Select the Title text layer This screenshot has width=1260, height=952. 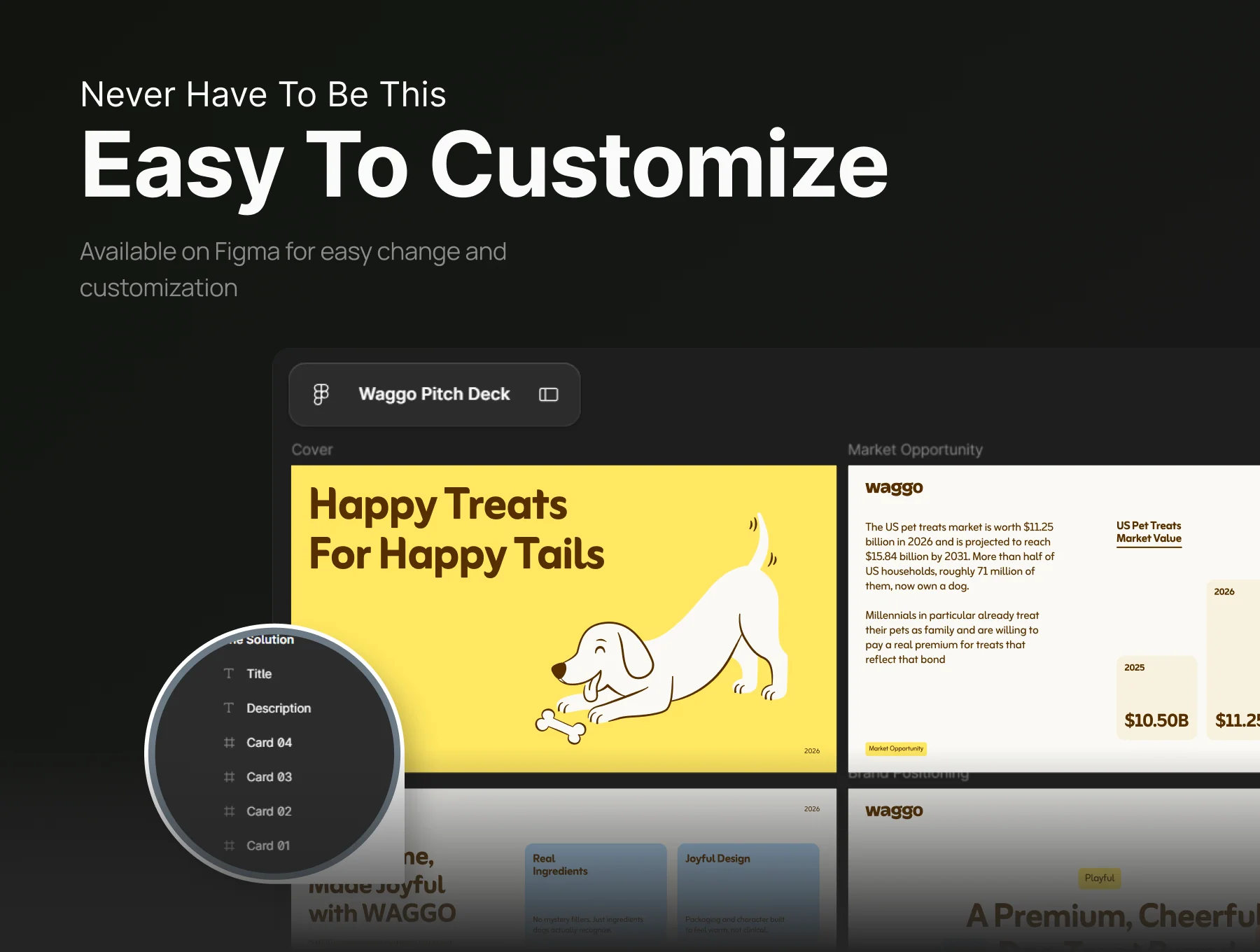pyautogui.click(x=259, y=673)
